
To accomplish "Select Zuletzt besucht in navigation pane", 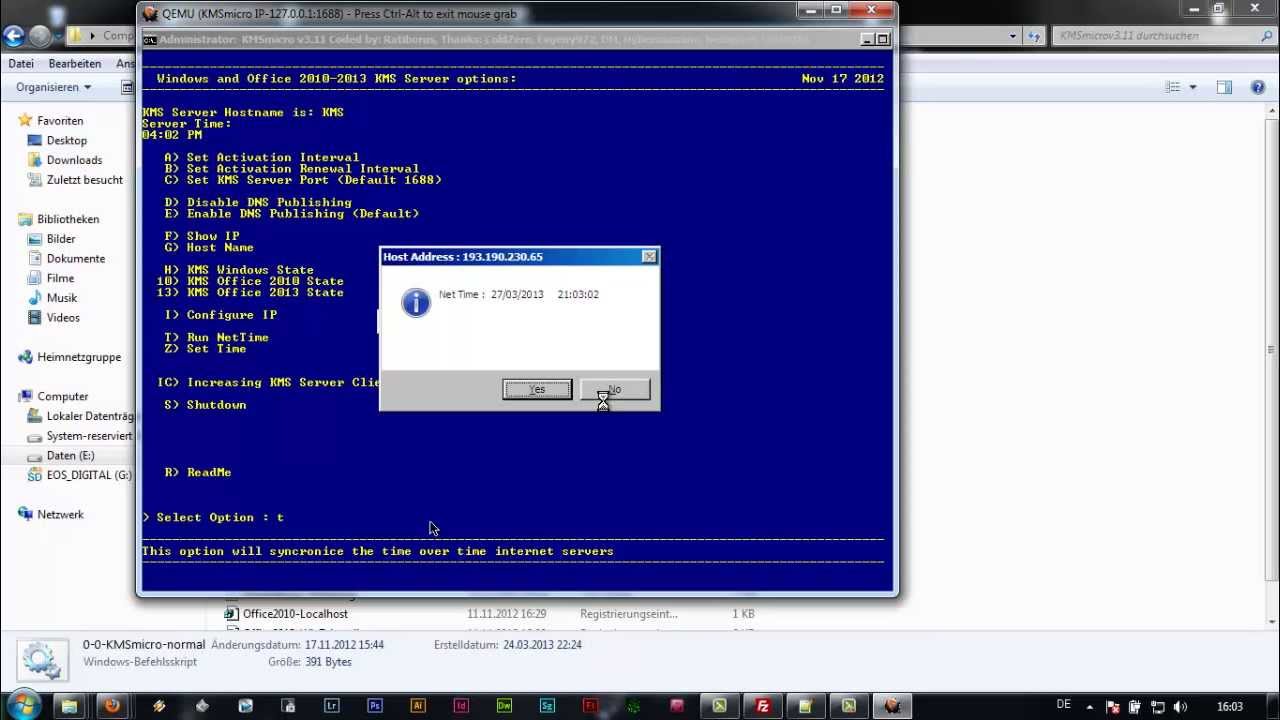I will pos(84,180).
